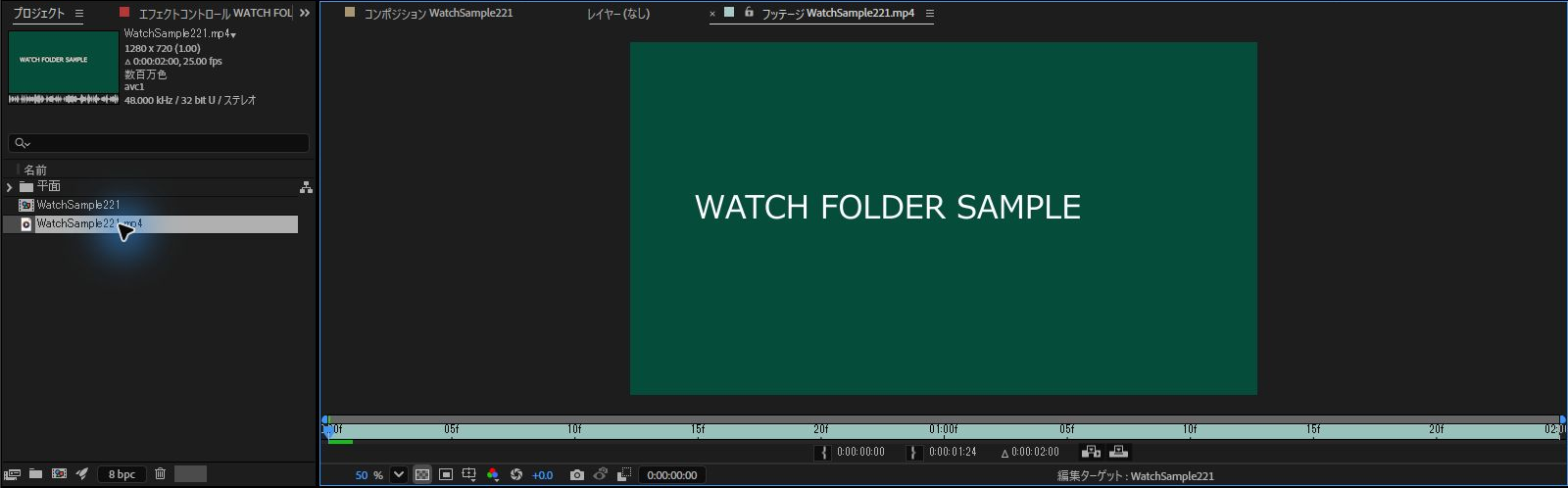Click the project search field
Viewport: 1568px width, 488px height.
click(x=159, y=143)
